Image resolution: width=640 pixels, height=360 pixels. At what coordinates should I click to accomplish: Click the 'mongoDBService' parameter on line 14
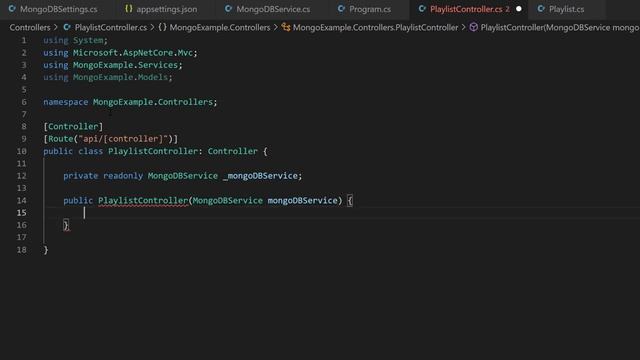302,200
